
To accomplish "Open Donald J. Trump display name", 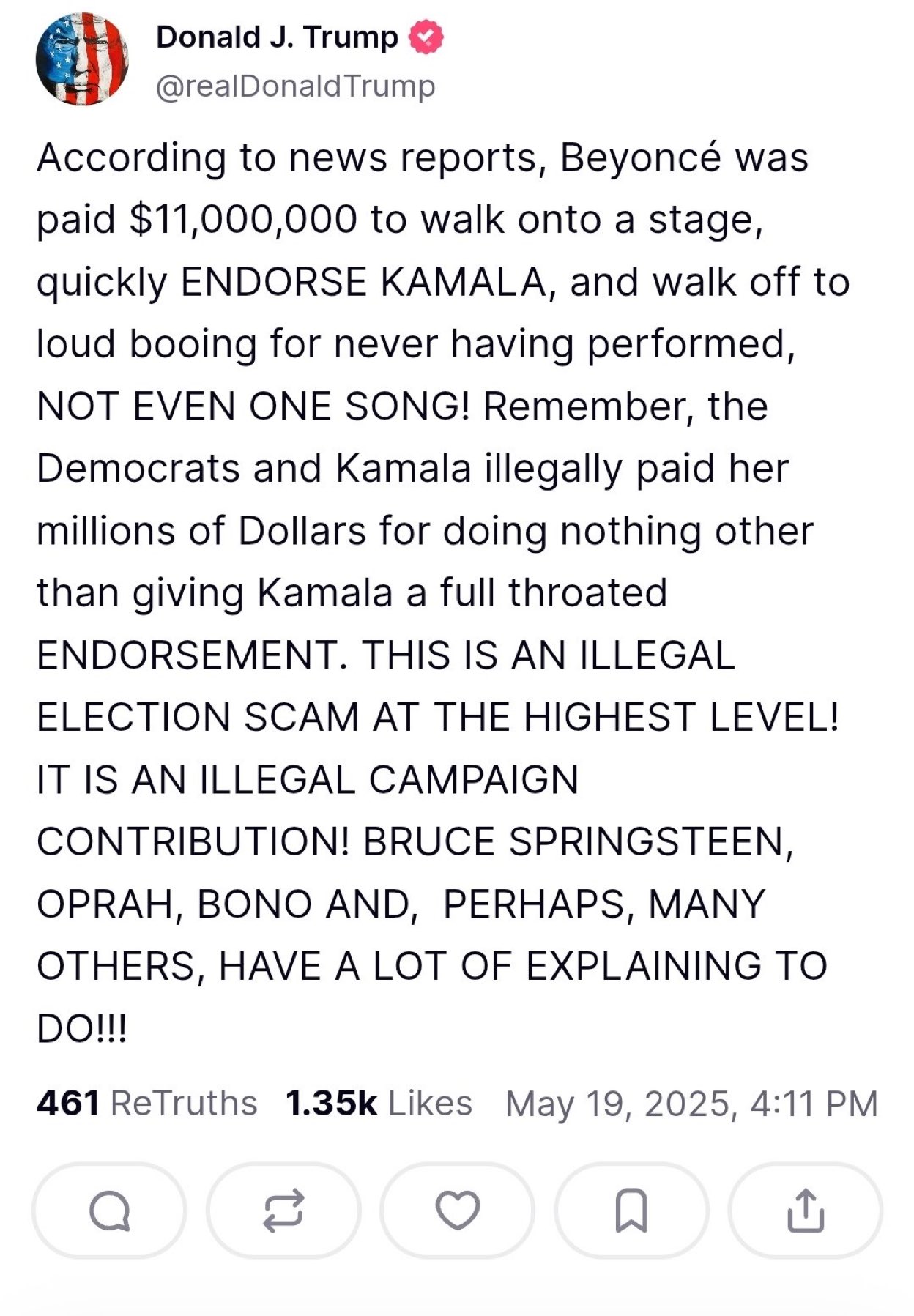I will [x=277, y=37].
